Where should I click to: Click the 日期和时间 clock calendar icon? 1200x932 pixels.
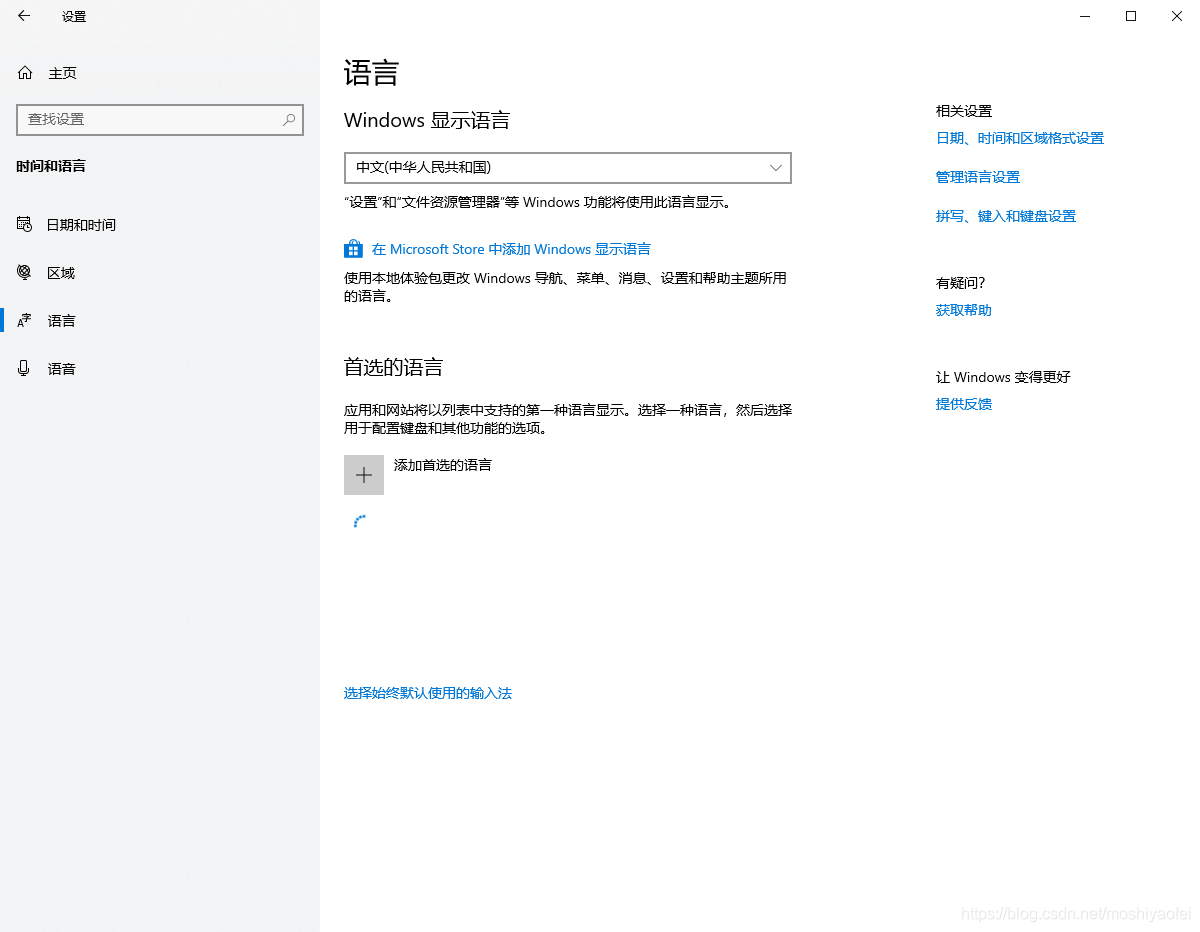(x=25, y=224)
